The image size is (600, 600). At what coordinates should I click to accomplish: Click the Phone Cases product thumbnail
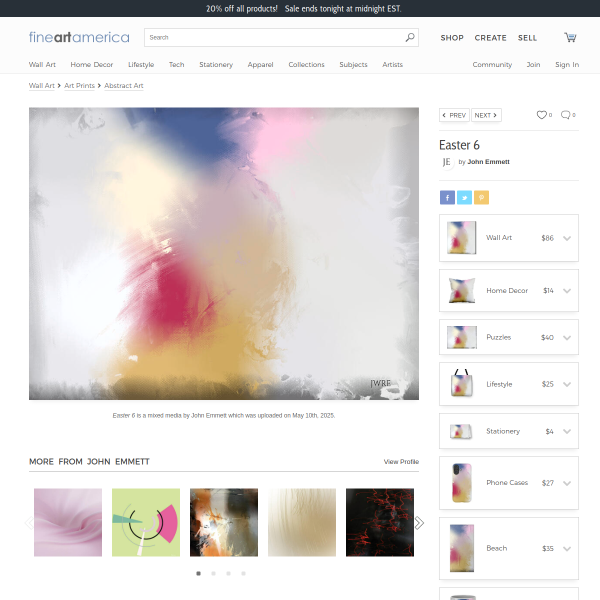(x=462, y=483)
